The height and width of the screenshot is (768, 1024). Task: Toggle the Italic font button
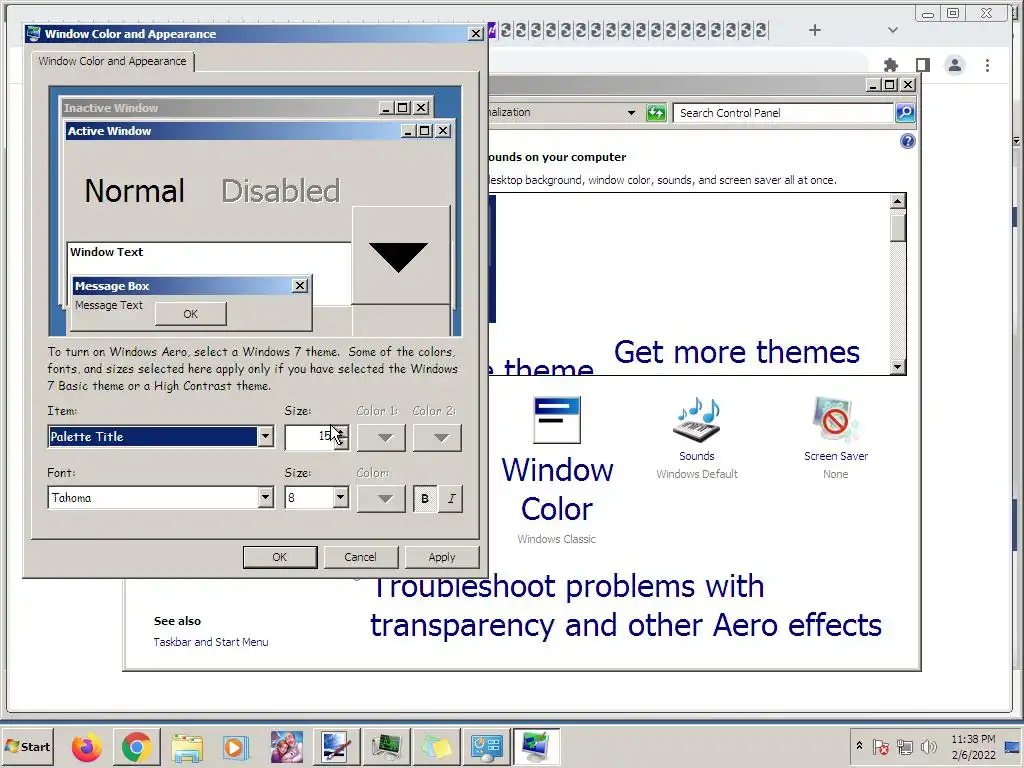(451, 499)
